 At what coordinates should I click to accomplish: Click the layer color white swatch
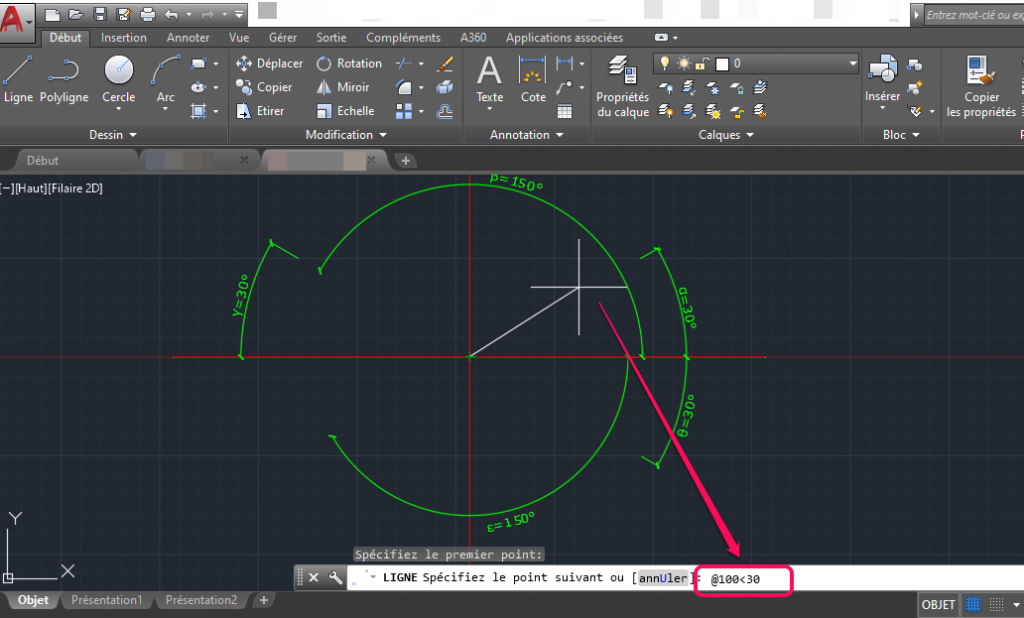coord(722,64)
